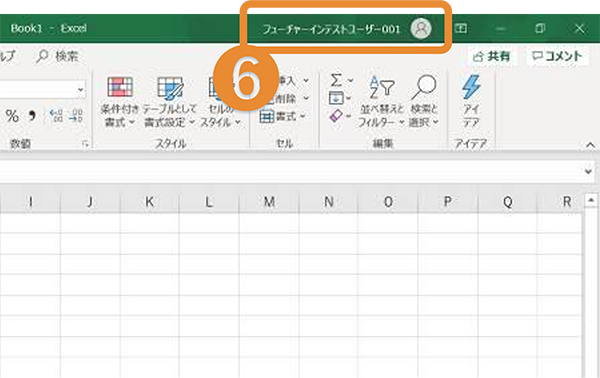Expand テーブルとして書式設定 dropdown arrow
Image resolution: width=600 pixels, height=378 pixels.
[192, 122]
